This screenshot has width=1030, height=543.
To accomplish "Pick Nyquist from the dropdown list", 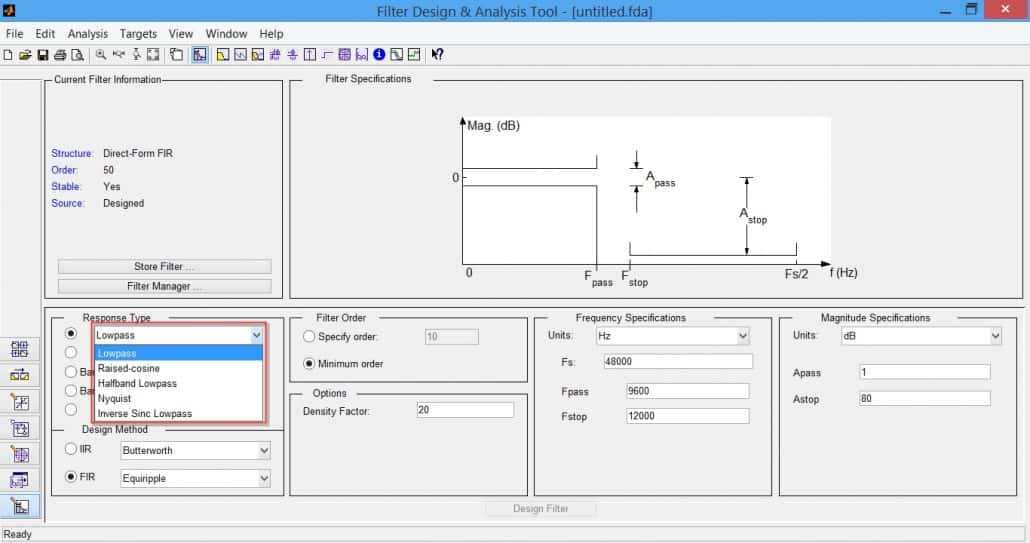I will pyautogui.click(x=179, y=399).
